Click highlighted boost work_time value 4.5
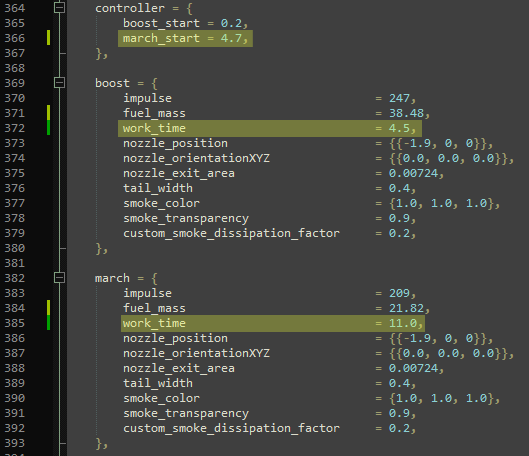The height and width of the screenshot is (456, 529). pos(399,128)
